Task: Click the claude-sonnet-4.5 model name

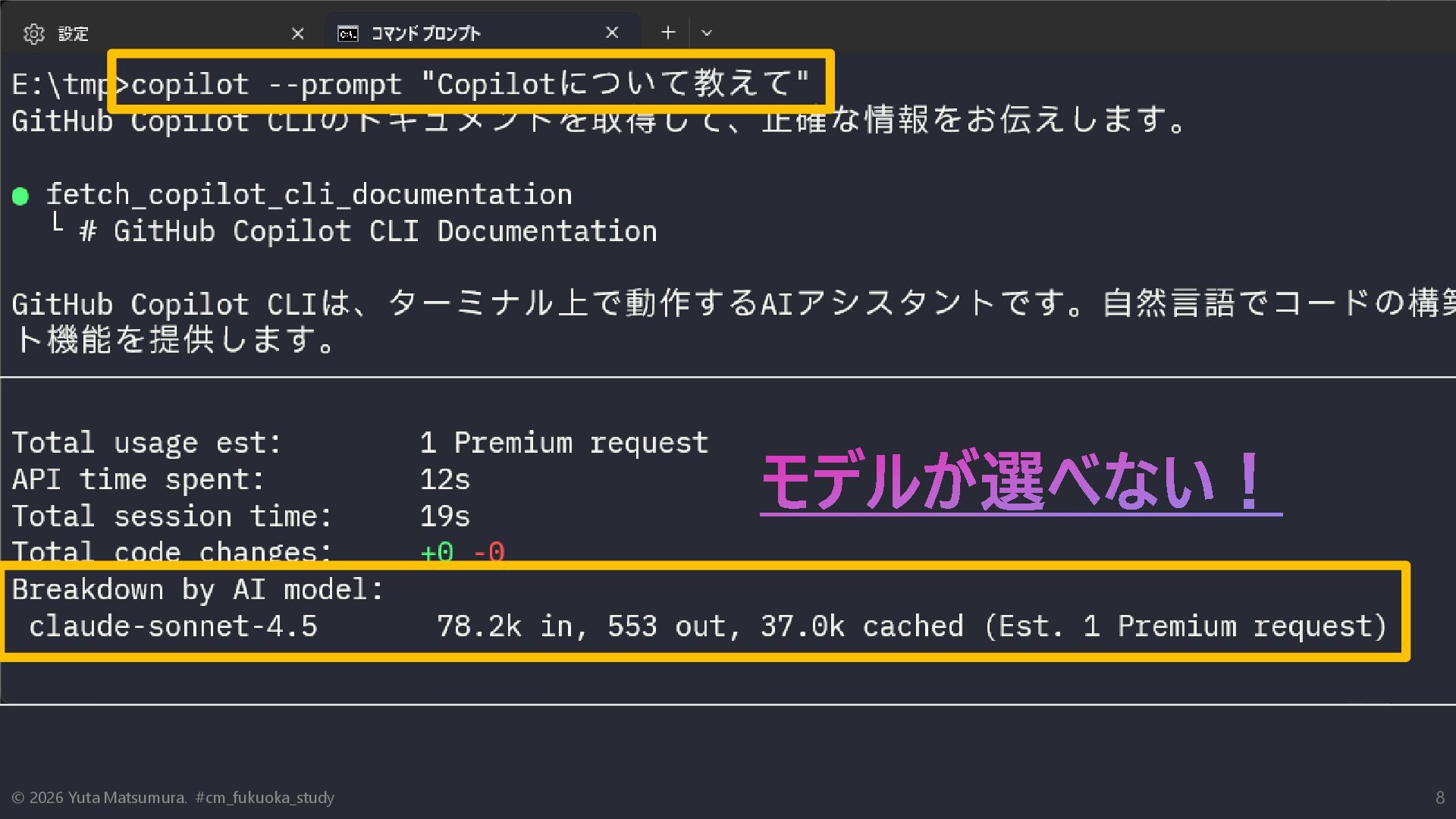Action: click(173, 626)
